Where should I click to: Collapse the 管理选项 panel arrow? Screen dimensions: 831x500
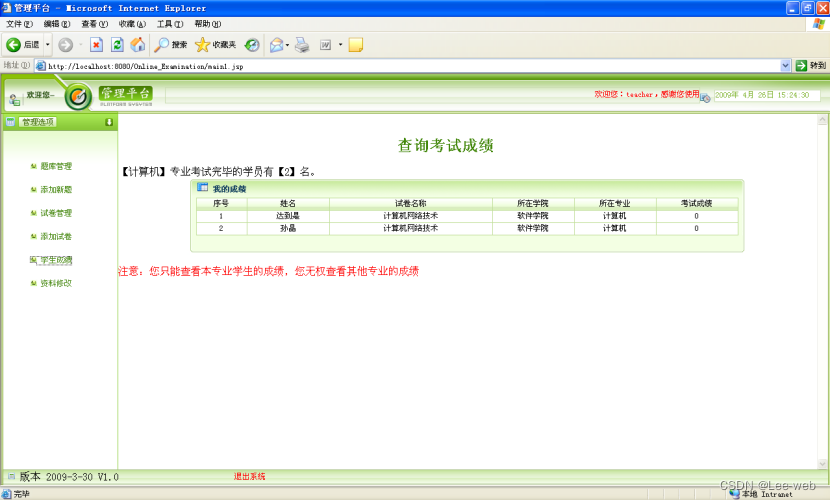(x=109, y=122)
